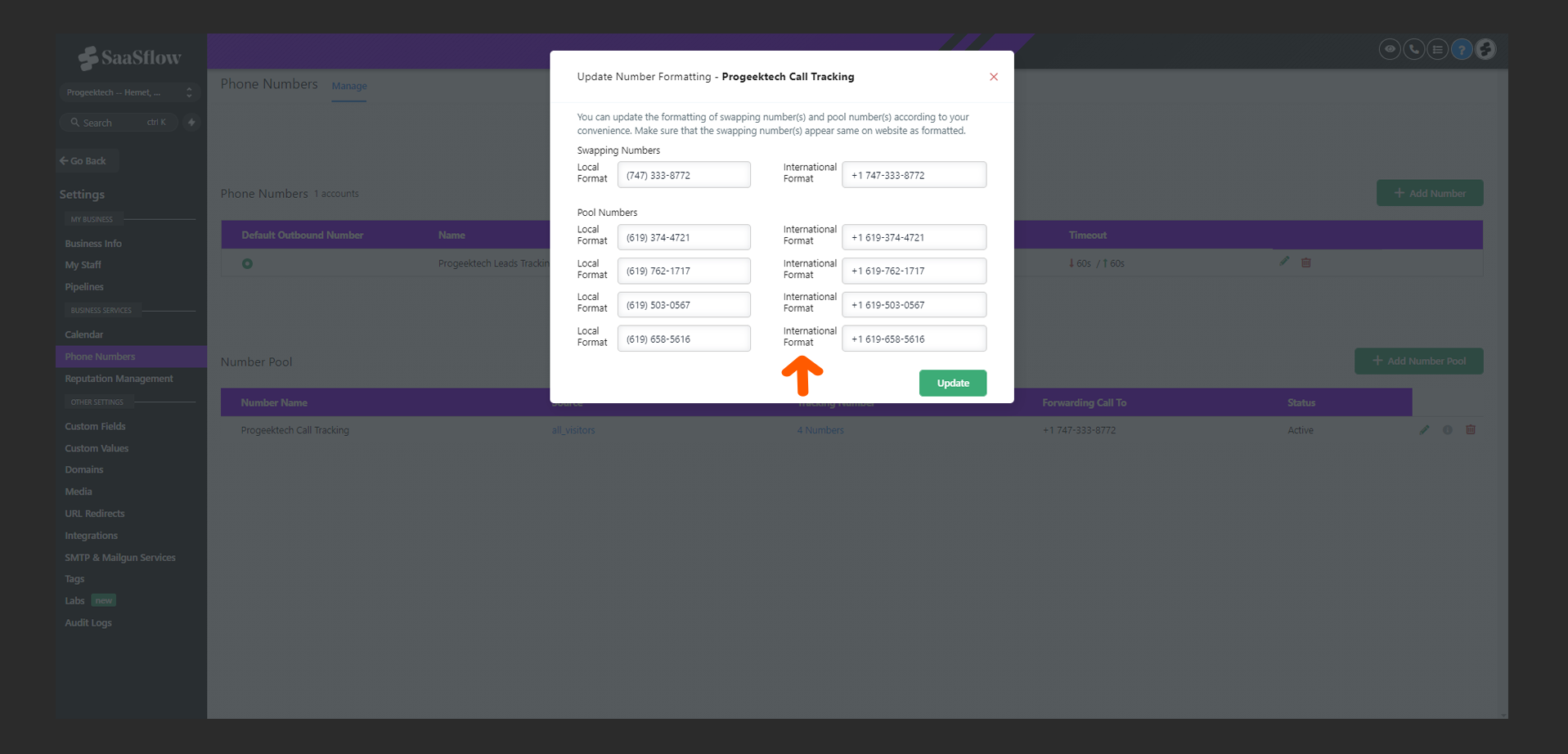The width and height of the screenshot is (1568, 754).
Task: Open the list icon in top bar
Action: (x=1437, y=50)
